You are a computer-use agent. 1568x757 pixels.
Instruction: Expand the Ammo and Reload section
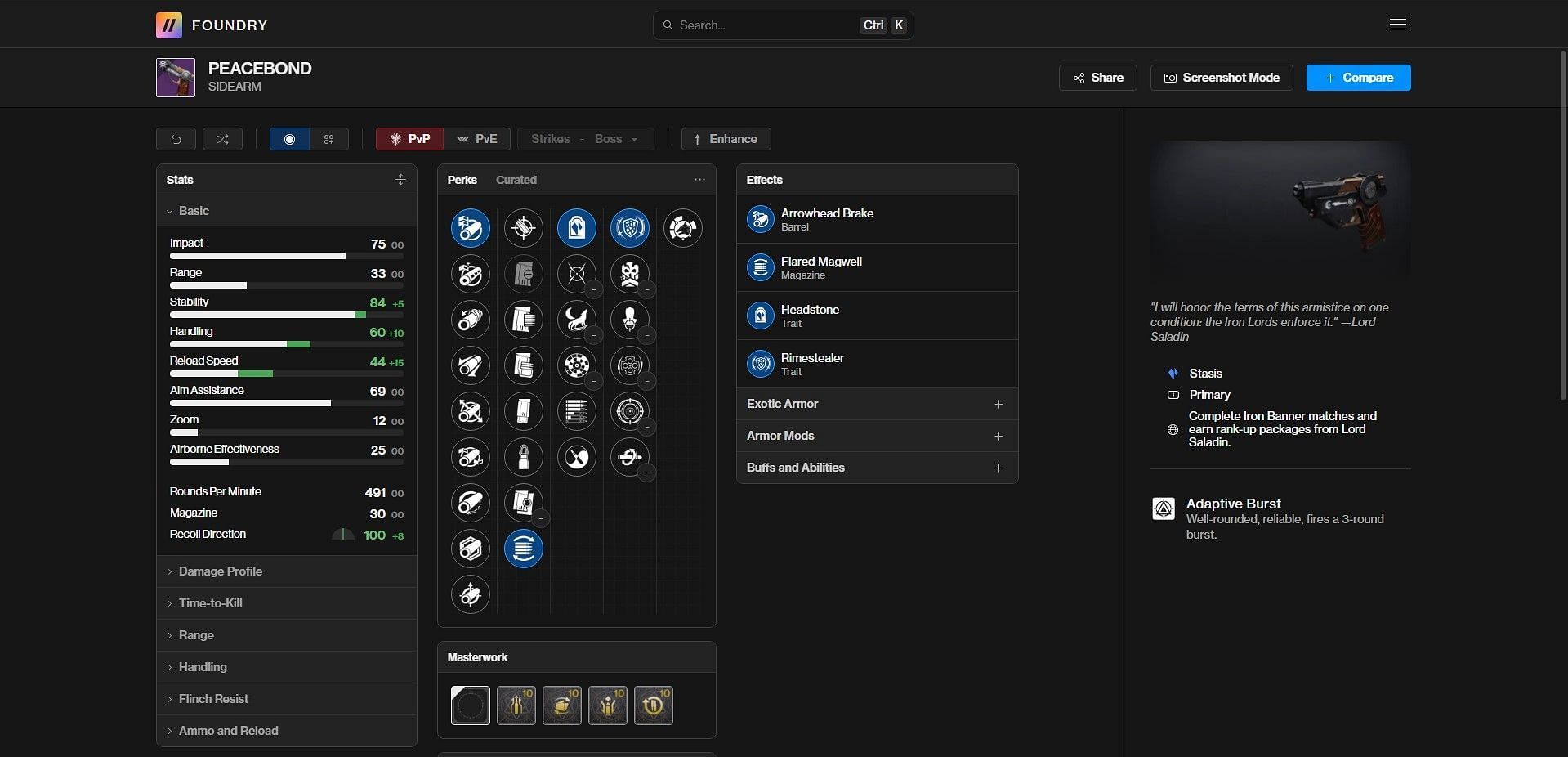click(287, 731)
